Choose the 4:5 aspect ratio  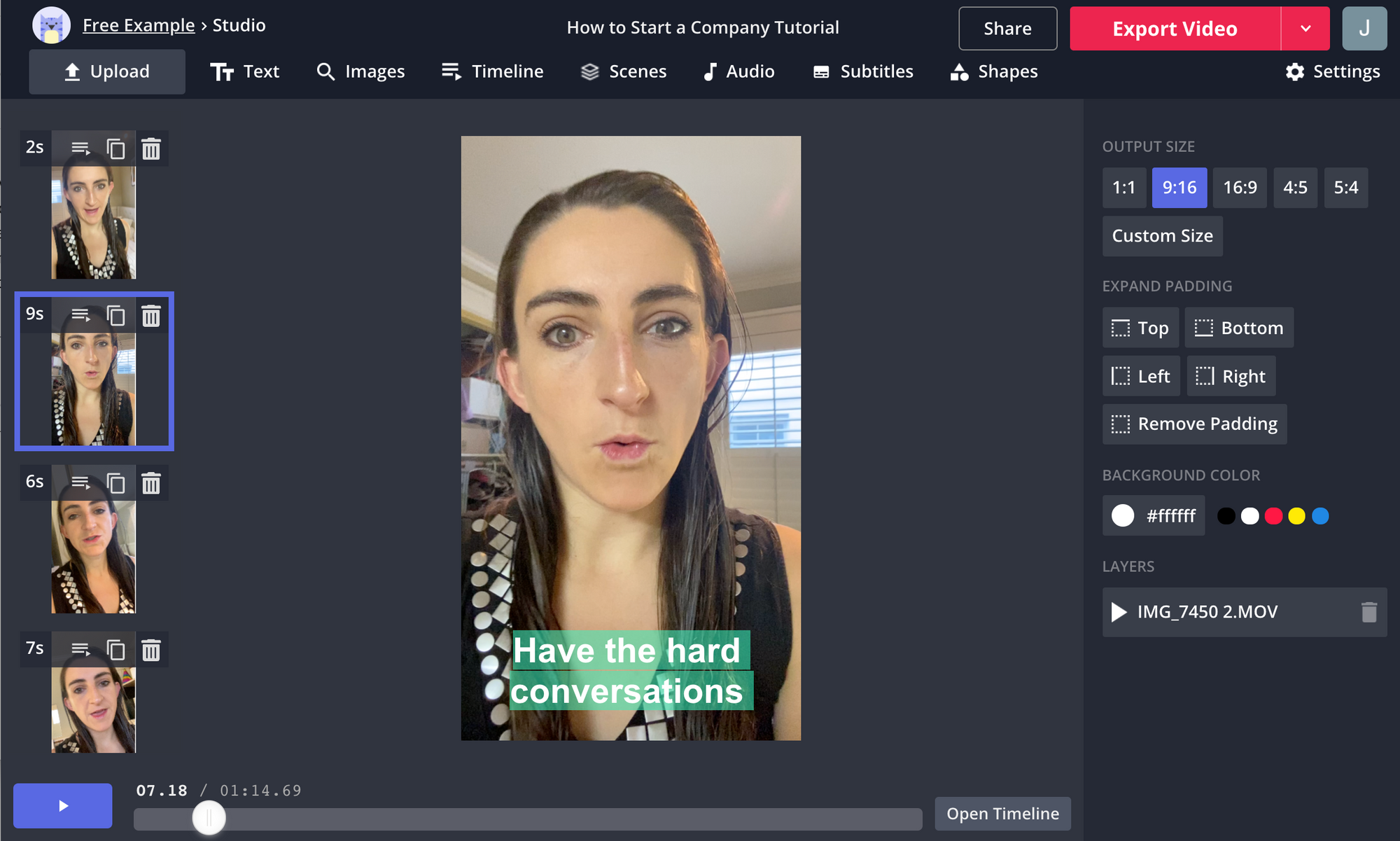point(1295,188)
